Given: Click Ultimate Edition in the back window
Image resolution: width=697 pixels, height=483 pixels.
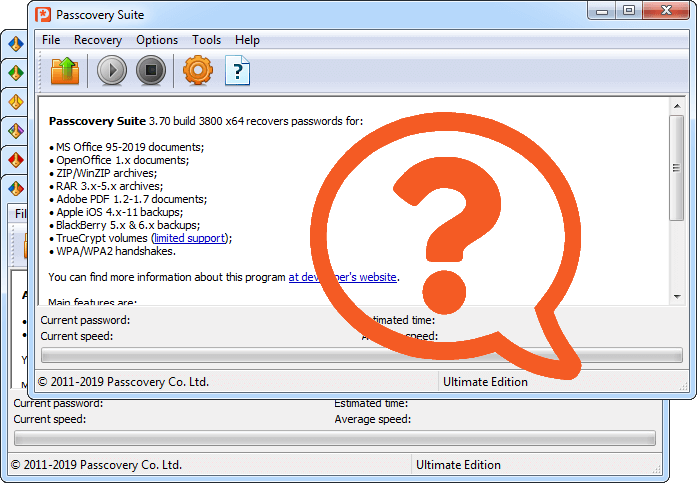Looking at the screenshot, I should tap(458, 465).
